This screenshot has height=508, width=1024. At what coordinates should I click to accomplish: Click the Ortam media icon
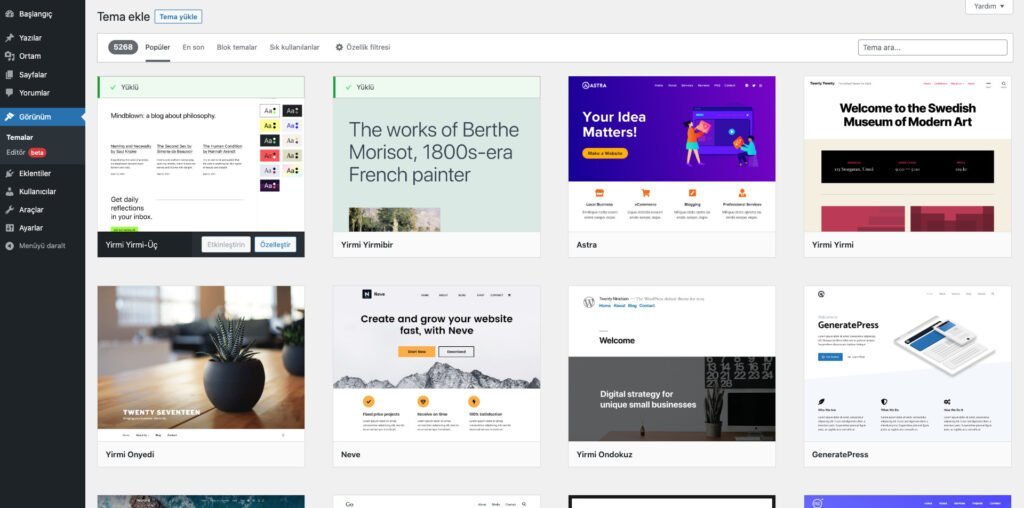pyautogui.click(x=9, y=56)
